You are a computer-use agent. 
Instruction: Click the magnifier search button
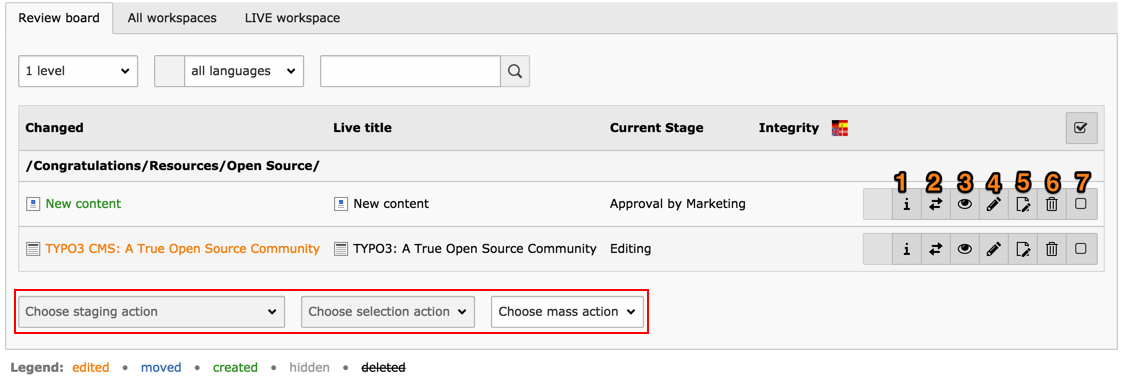pyautogui.click(x=515, y=71)
